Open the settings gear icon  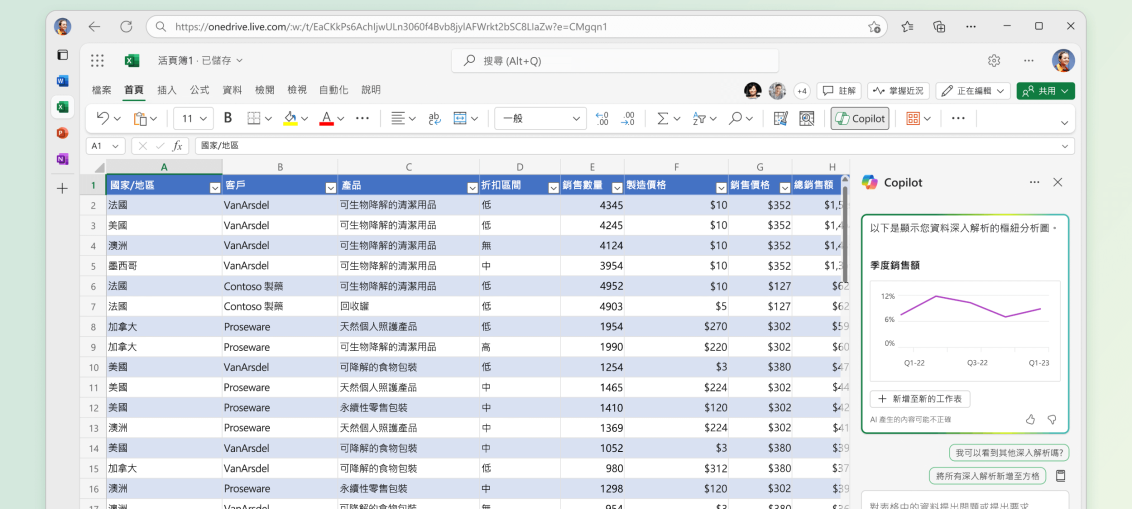[x=994, y=61]
